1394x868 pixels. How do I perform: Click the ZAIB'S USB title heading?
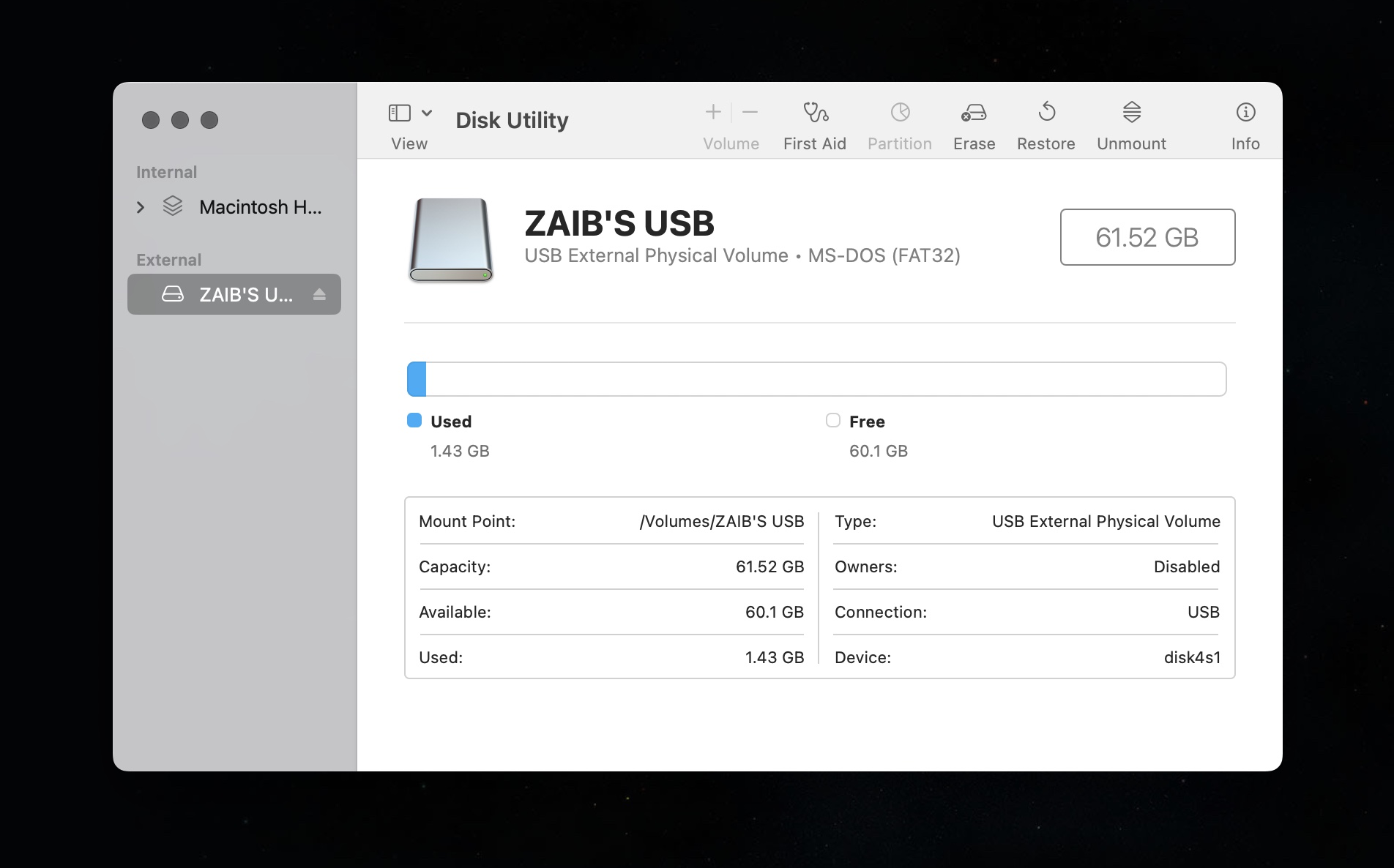pos(619,223)
